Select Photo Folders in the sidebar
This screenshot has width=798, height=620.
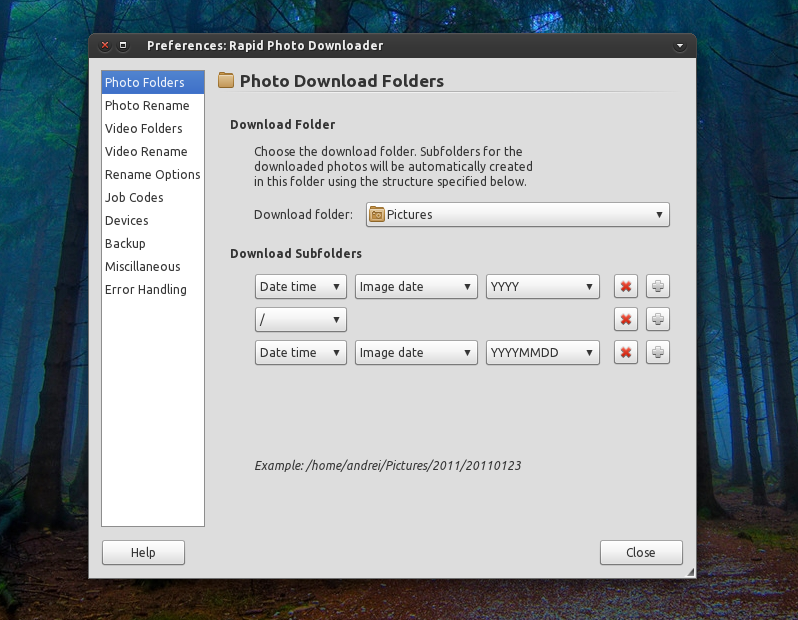click(153, 82)
